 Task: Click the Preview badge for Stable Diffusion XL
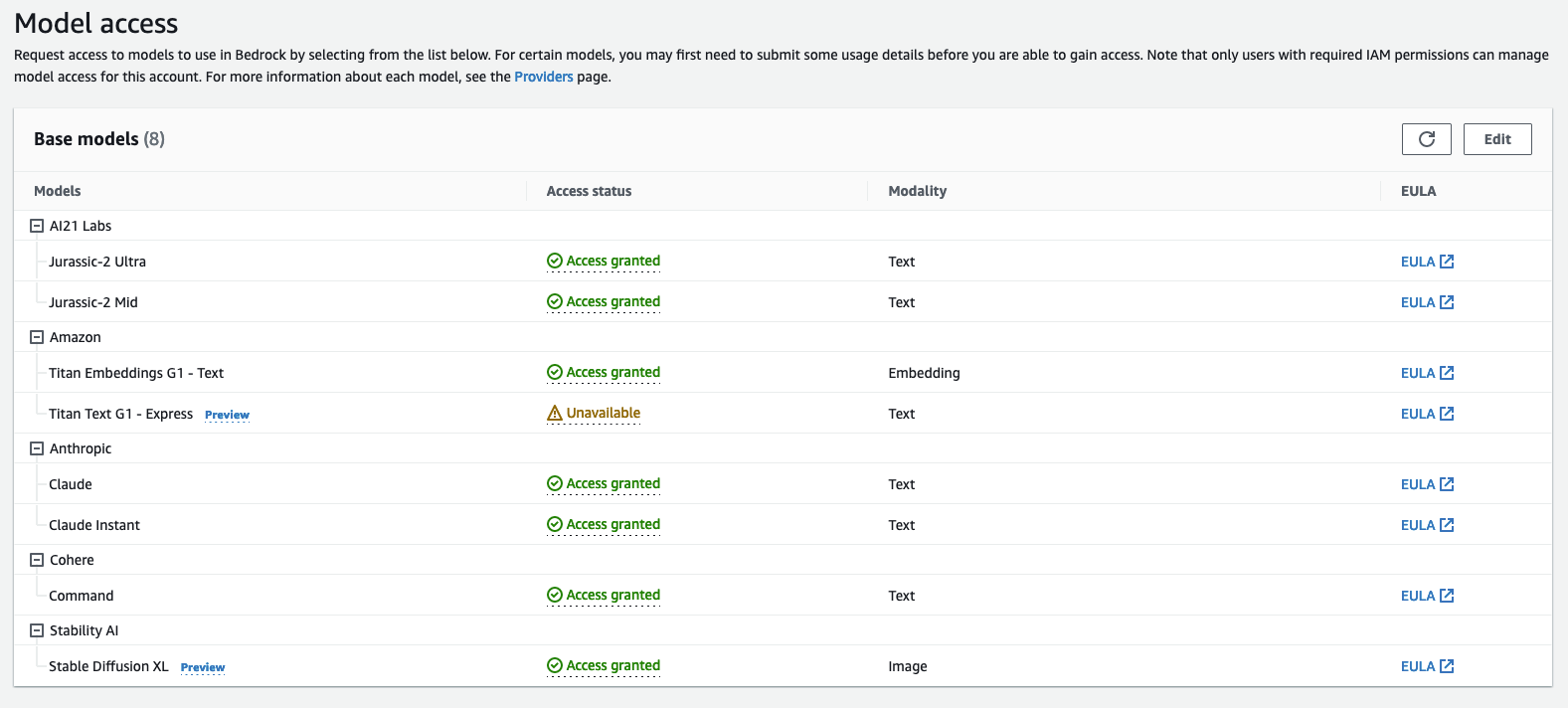coord(203,667)
